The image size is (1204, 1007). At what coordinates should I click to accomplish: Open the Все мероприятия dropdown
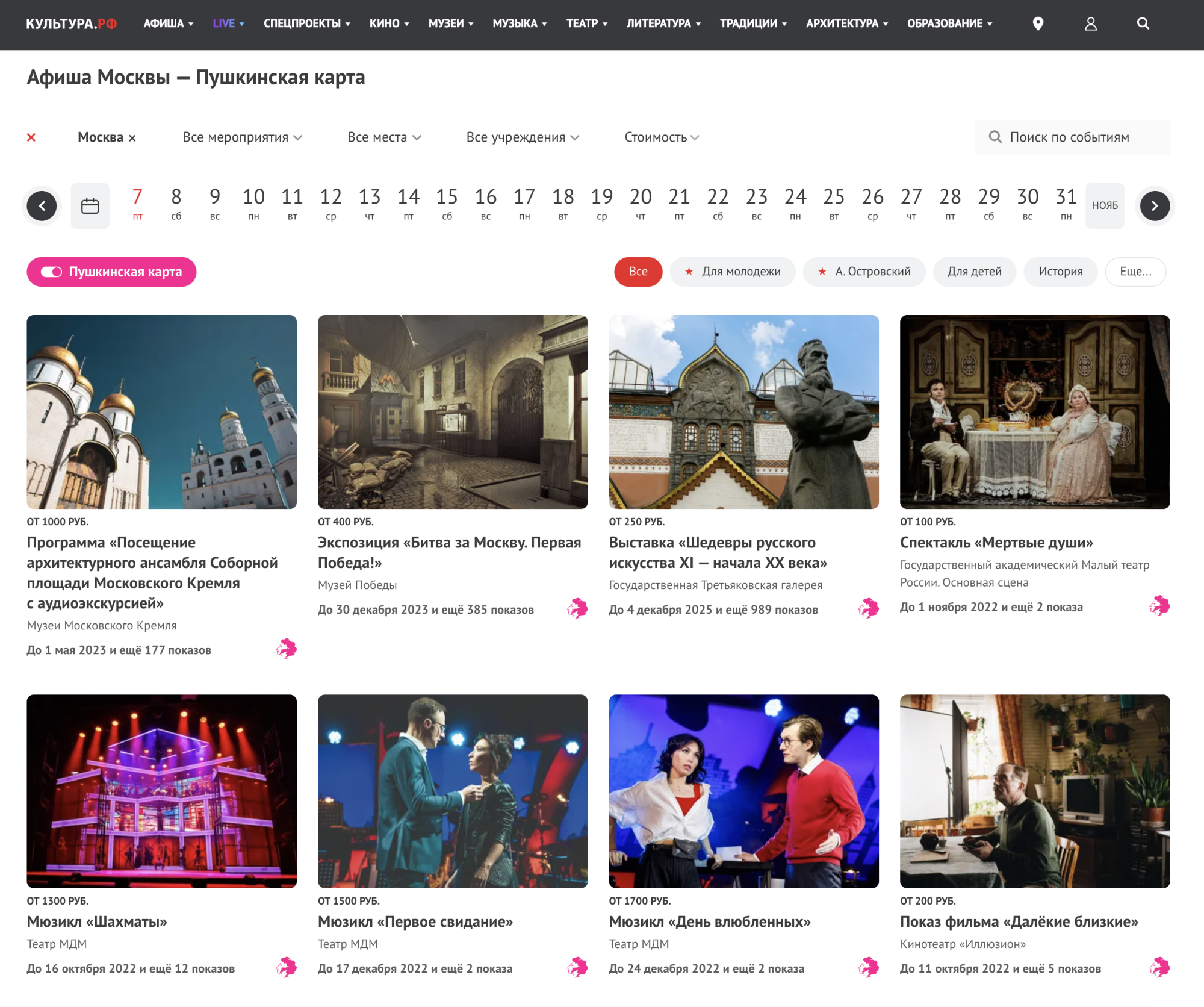point(242,137)
